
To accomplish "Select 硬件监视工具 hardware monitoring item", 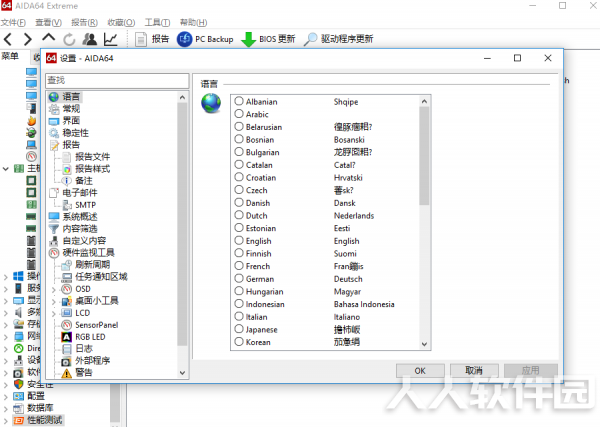I will (82, 253).
